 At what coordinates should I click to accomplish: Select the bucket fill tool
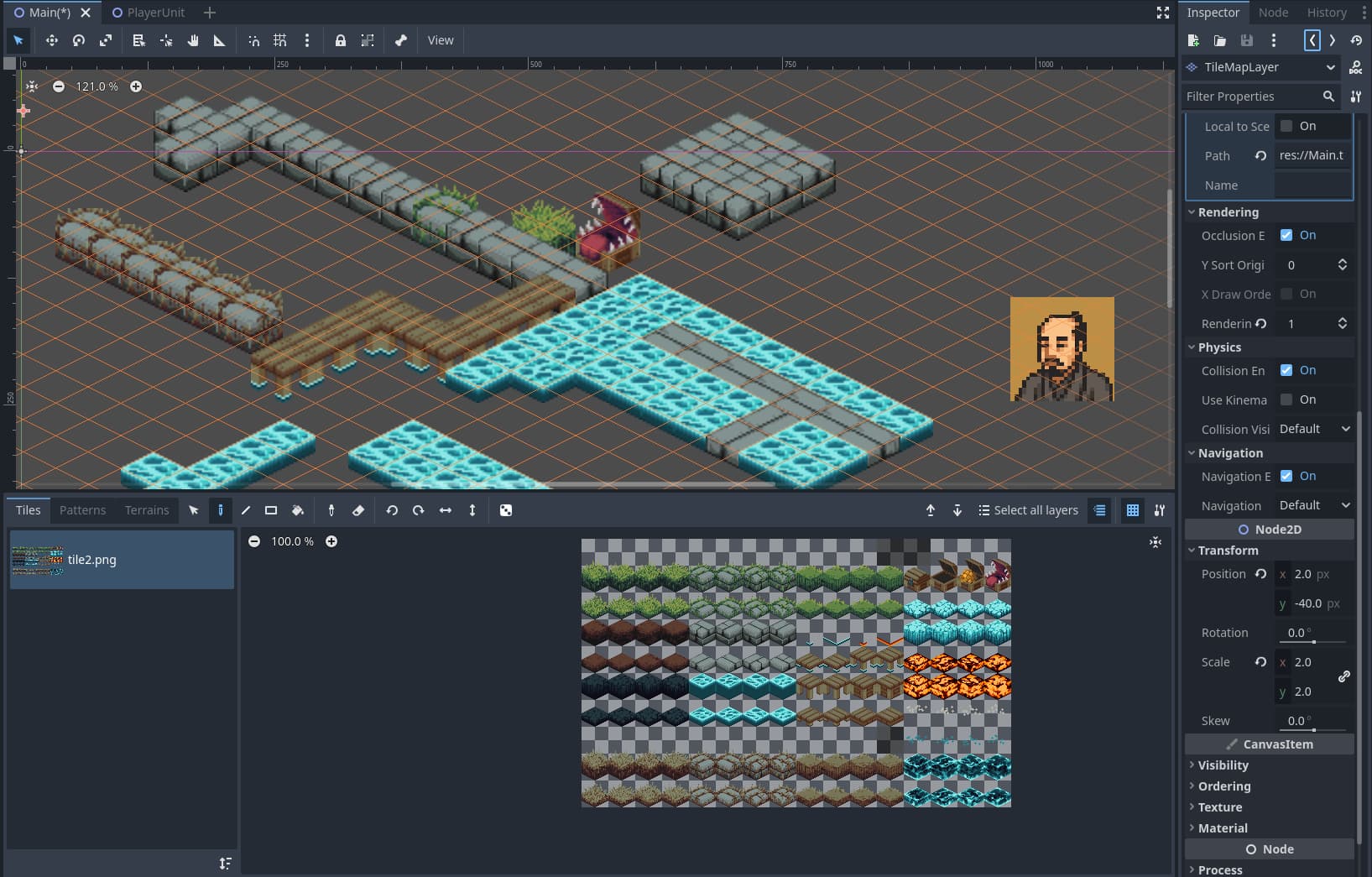click(298, 510)
